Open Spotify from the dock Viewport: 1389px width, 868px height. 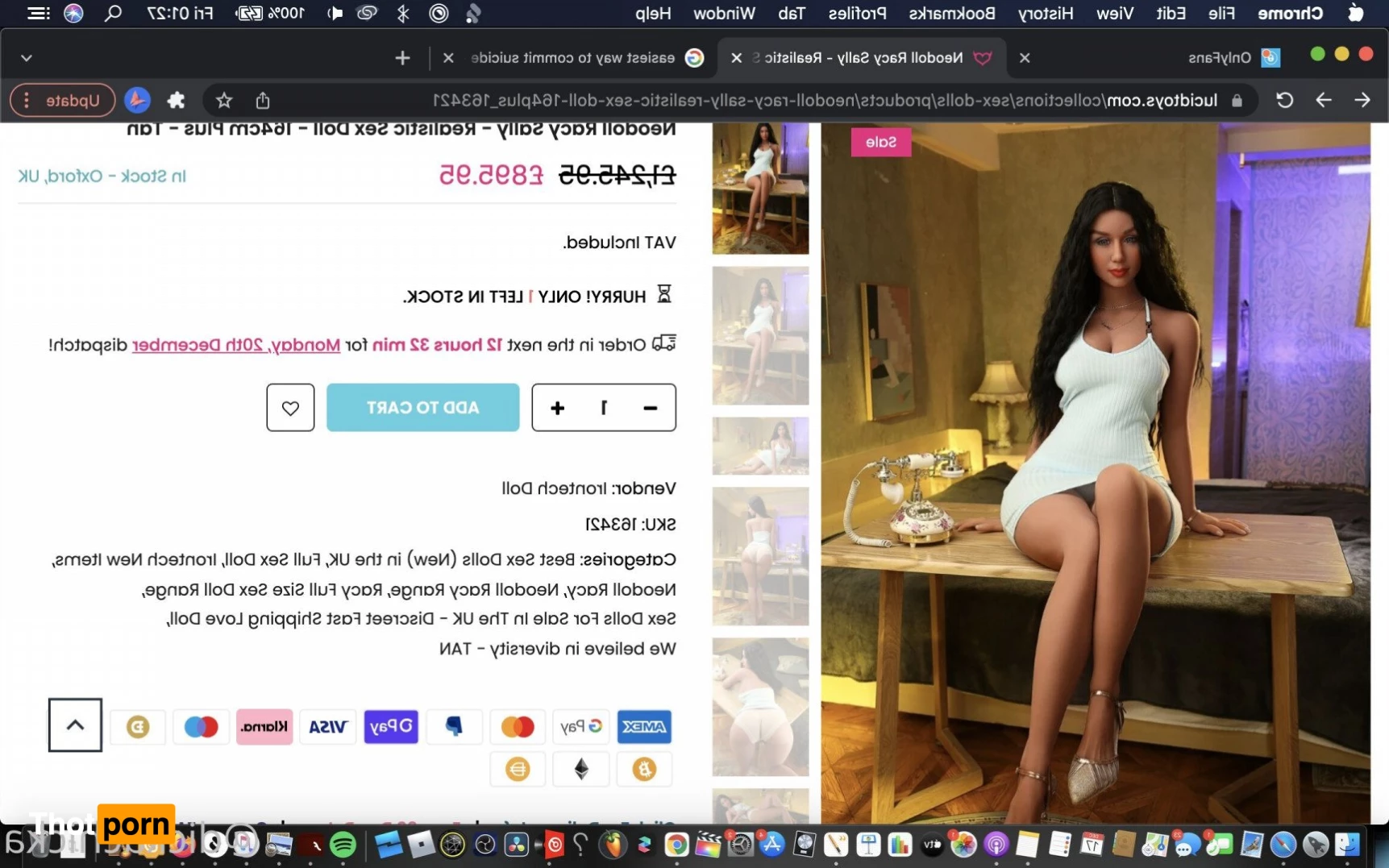point(343,845)
